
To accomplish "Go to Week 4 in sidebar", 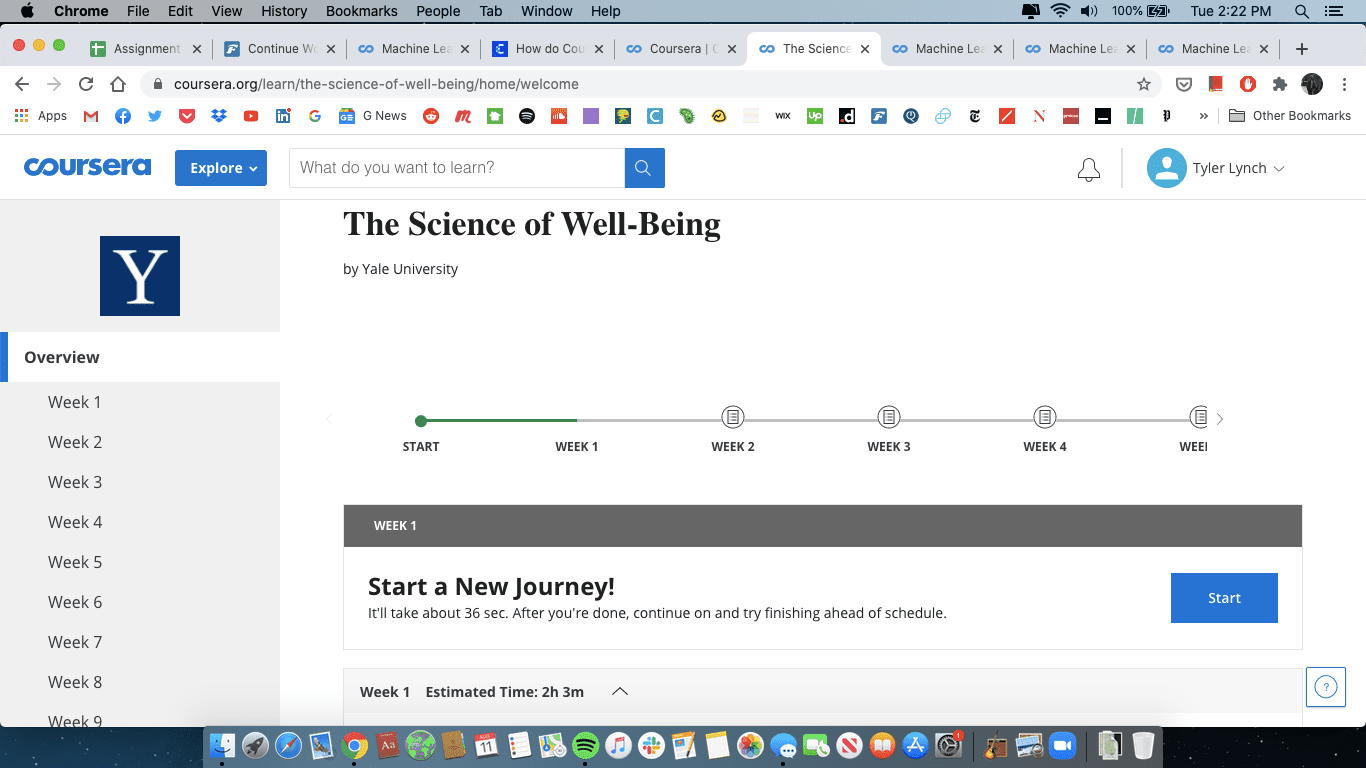I will pos(75,522).
